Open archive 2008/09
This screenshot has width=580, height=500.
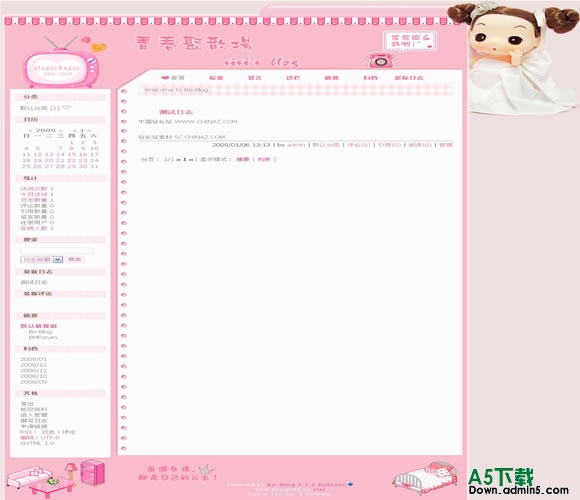click(x=34, y=382)
